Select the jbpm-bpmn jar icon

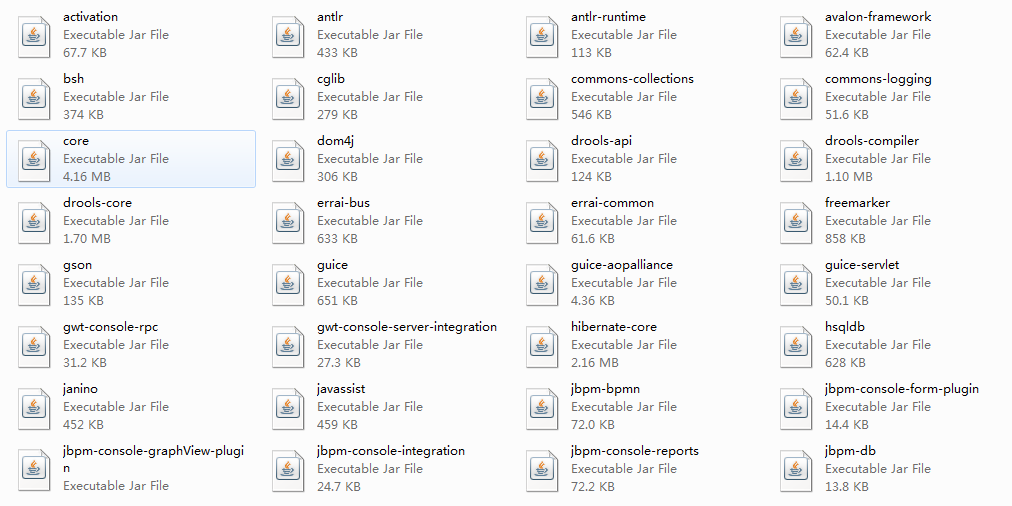[x=542, y=408]
